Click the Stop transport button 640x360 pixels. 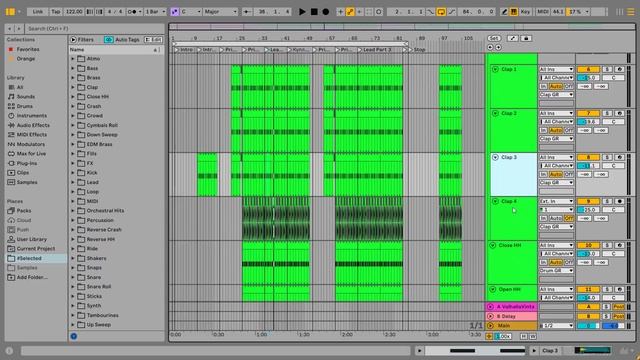314,12
